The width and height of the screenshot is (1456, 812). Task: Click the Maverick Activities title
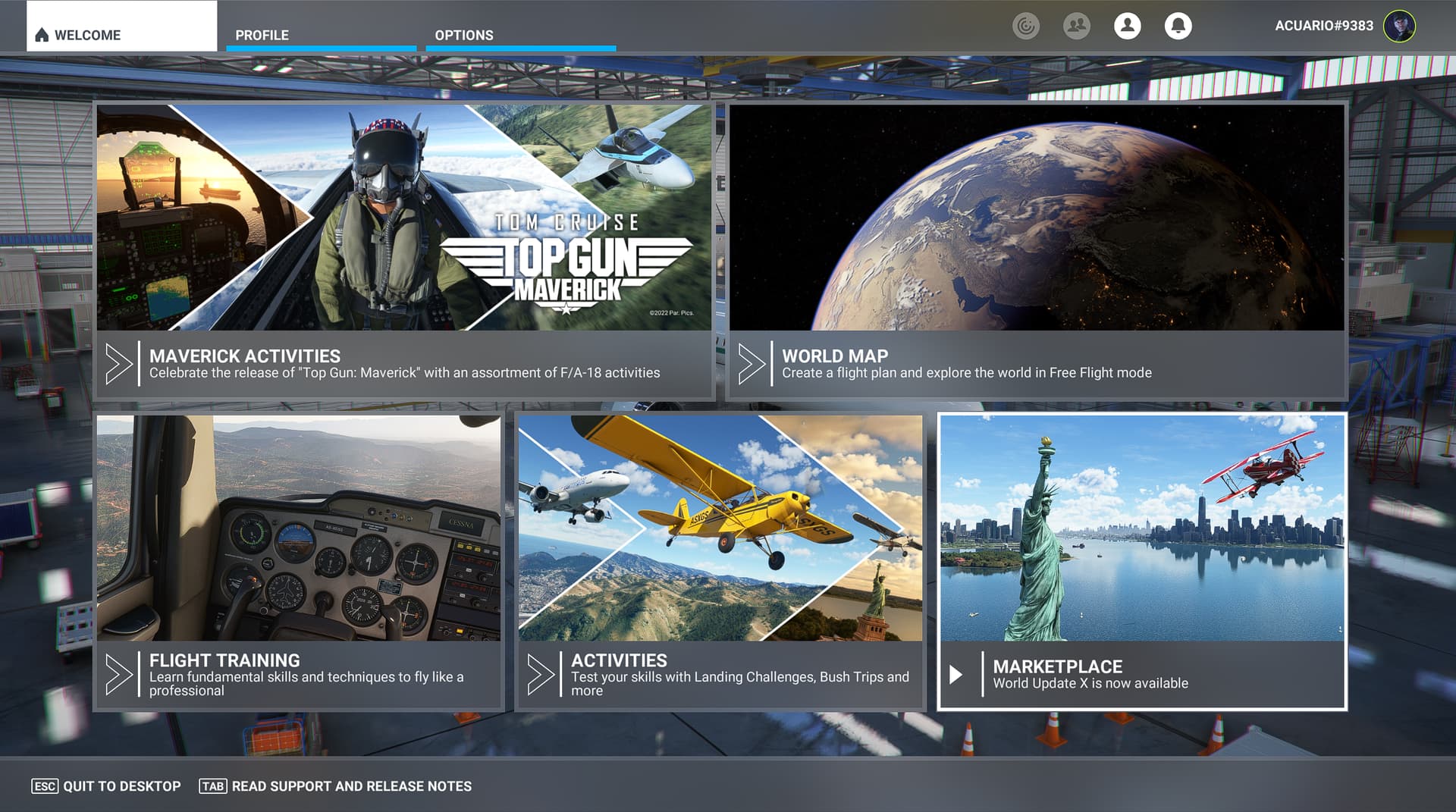pyautogui.click(x=244, y=356)
